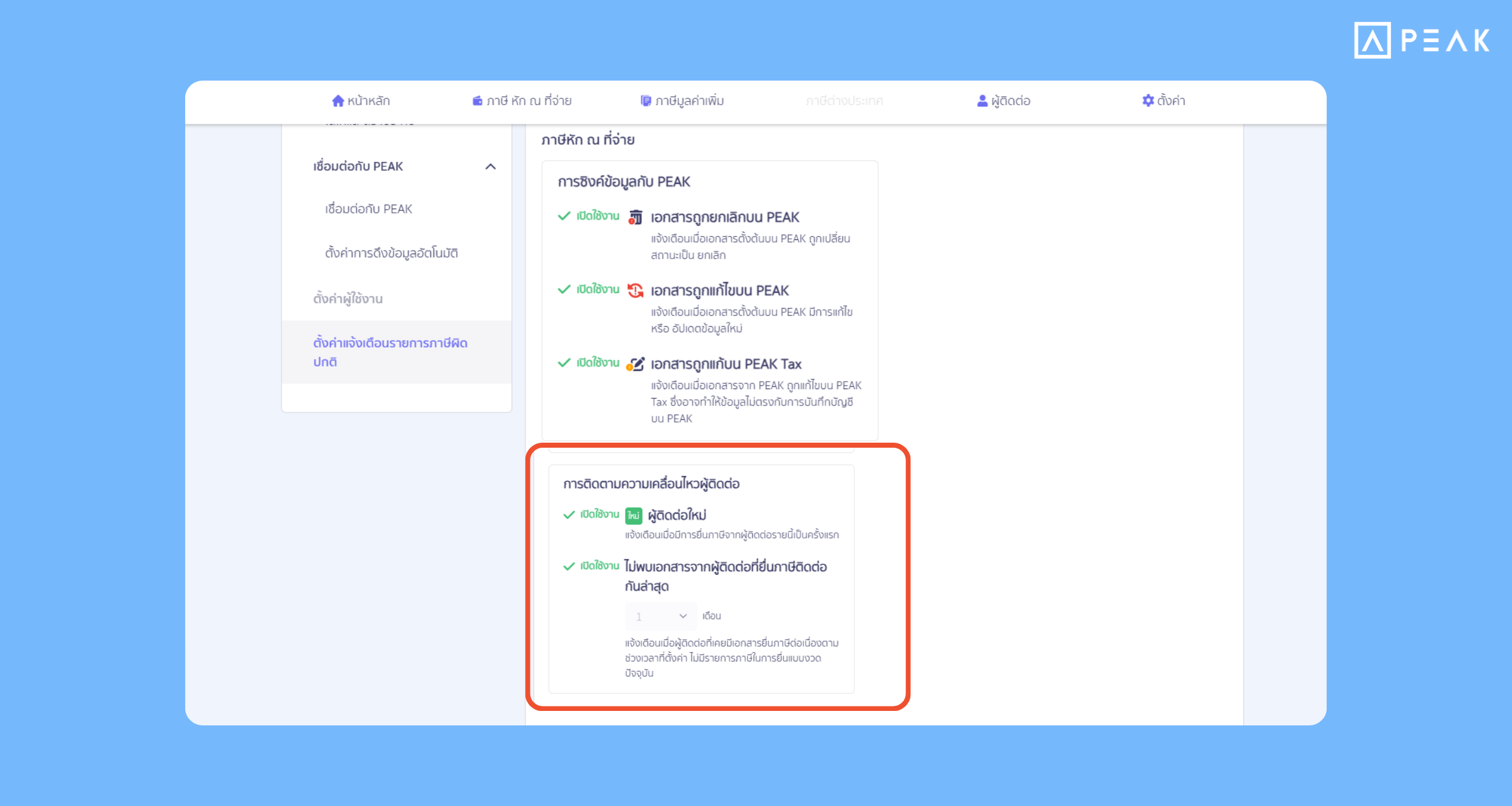
Task: Click description starting แจ้งเตือนเมื่อเอกสารจาก PEAK ถูกแก้ไข
Action: click(x=756, y=402)
